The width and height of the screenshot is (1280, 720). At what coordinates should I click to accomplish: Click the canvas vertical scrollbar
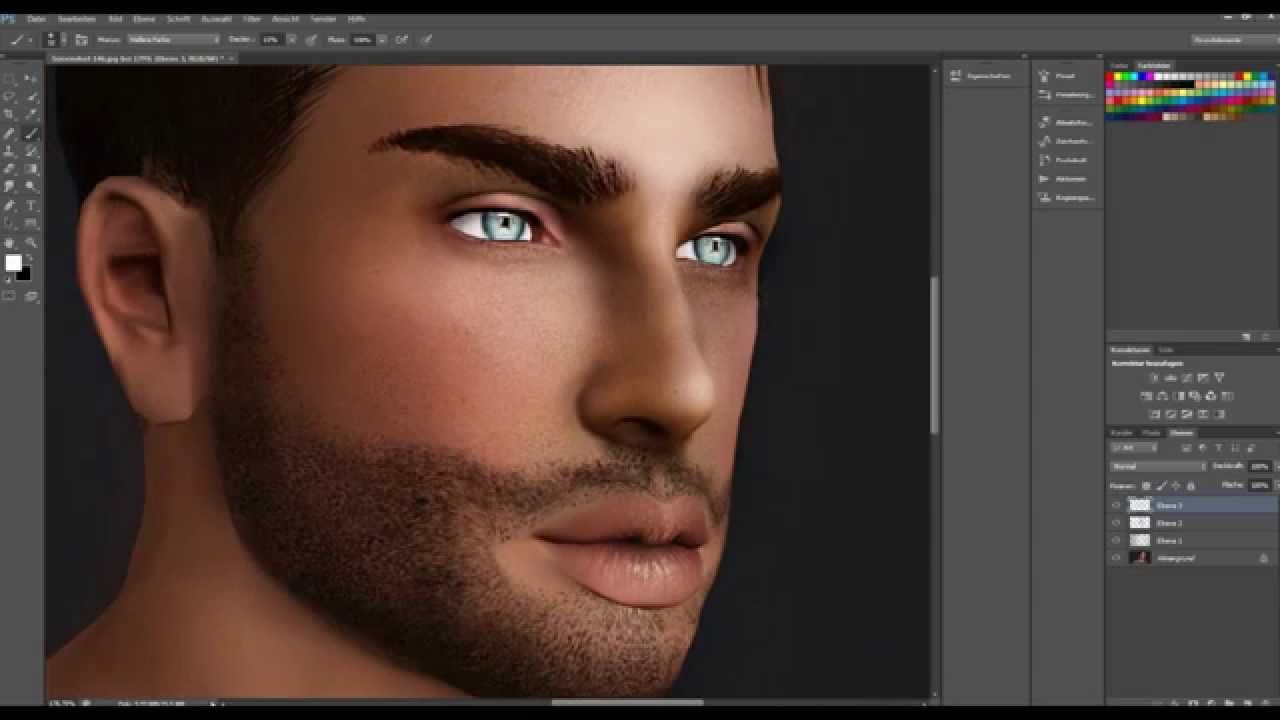tap(935, 355)
